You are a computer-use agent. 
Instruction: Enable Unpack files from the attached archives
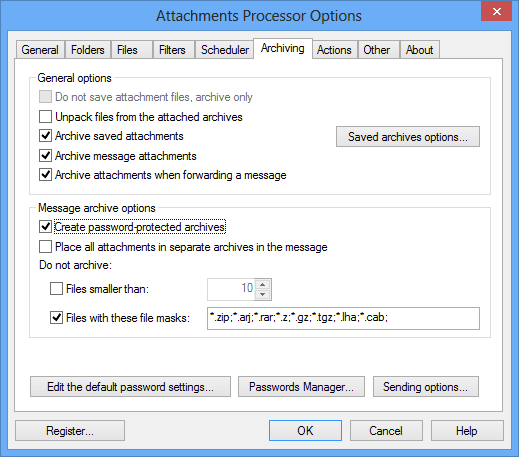click(45, 117)
